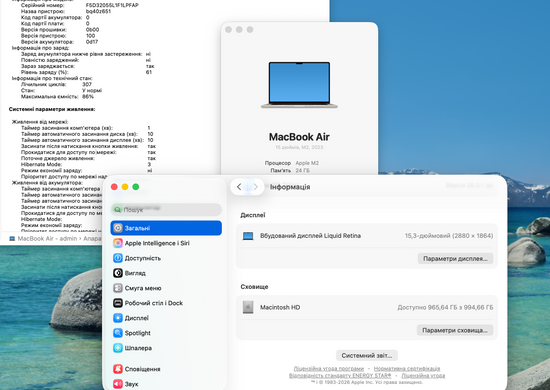Screen dimensions: 550x390
Task: Open Apple Intelligence і Siri settings
Action: [x=166, y=243]
